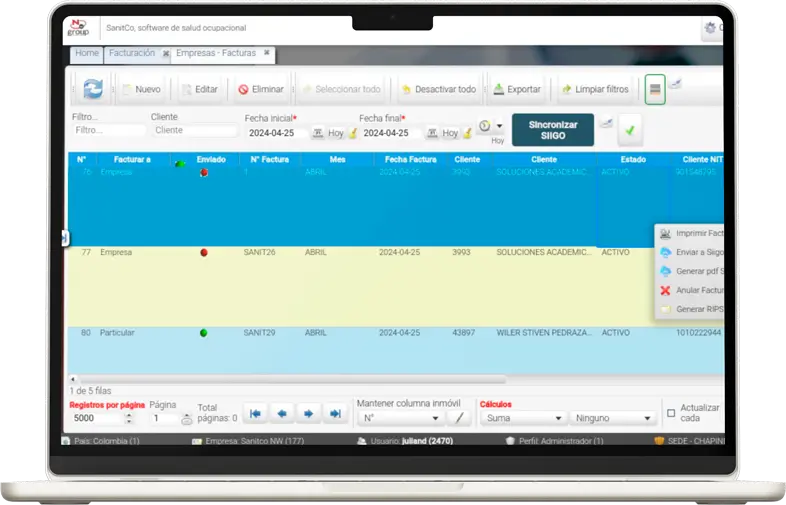The image size is (786, 505).
Task: Clear Fecha inicial with broom icon
Action: [353, 133]
